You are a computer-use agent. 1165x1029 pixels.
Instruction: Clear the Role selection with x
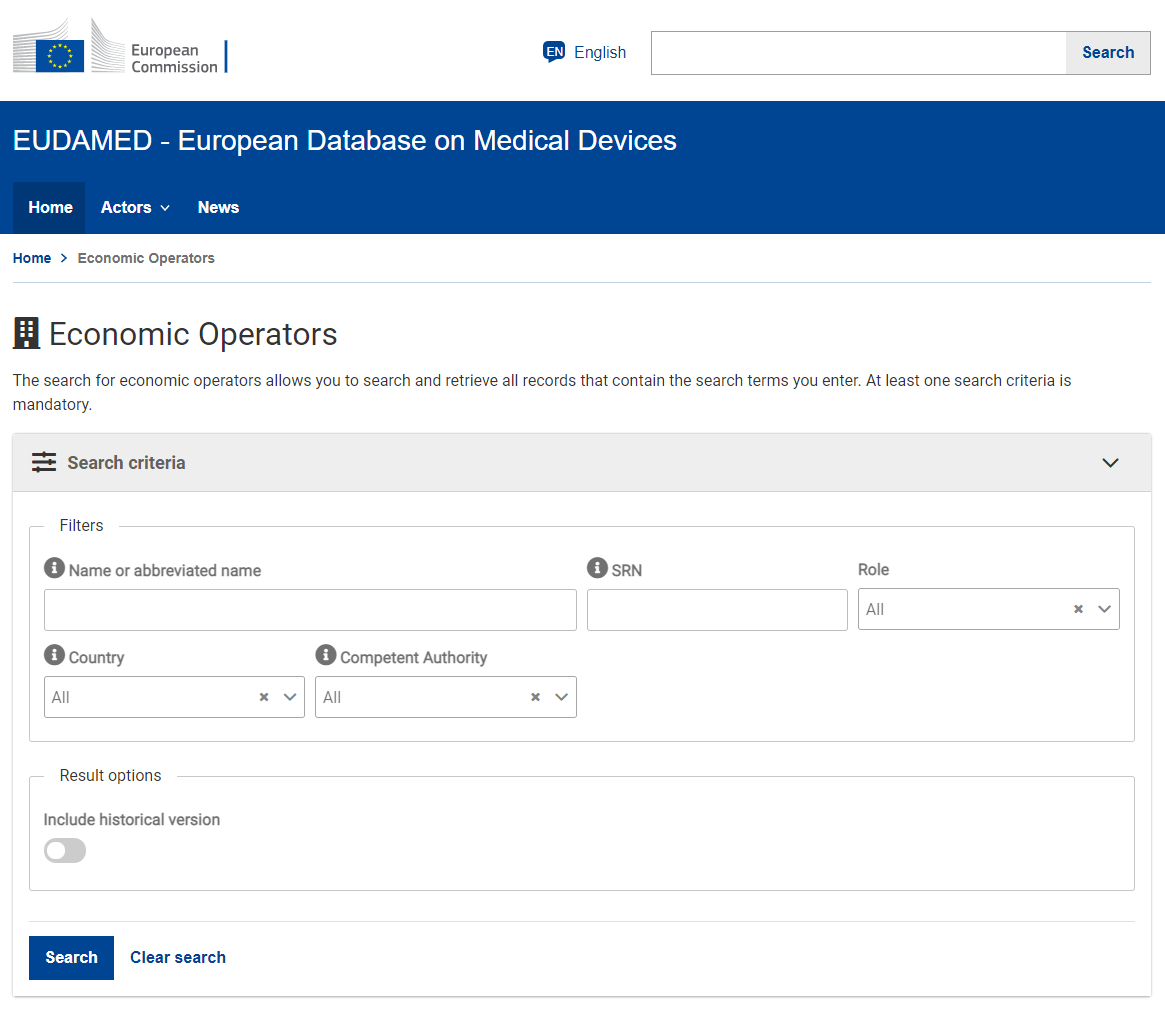point(1078,609)
